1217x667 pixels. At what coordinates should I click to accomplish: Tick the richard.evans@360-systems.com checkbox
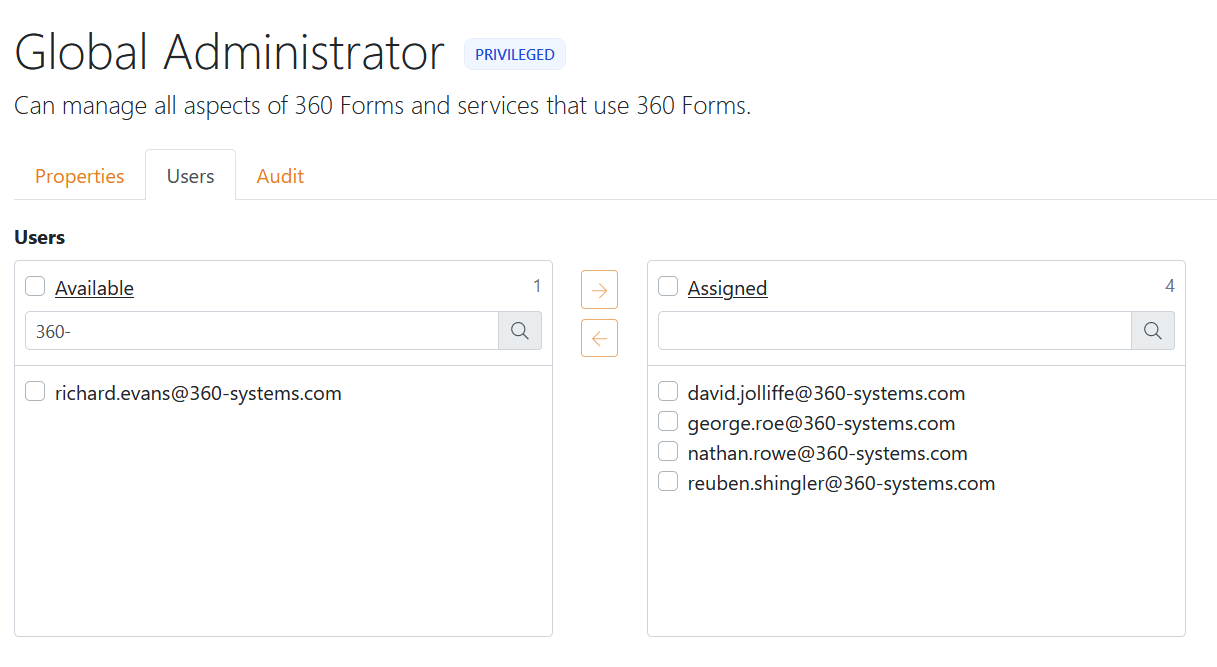(x=35, y=392)
